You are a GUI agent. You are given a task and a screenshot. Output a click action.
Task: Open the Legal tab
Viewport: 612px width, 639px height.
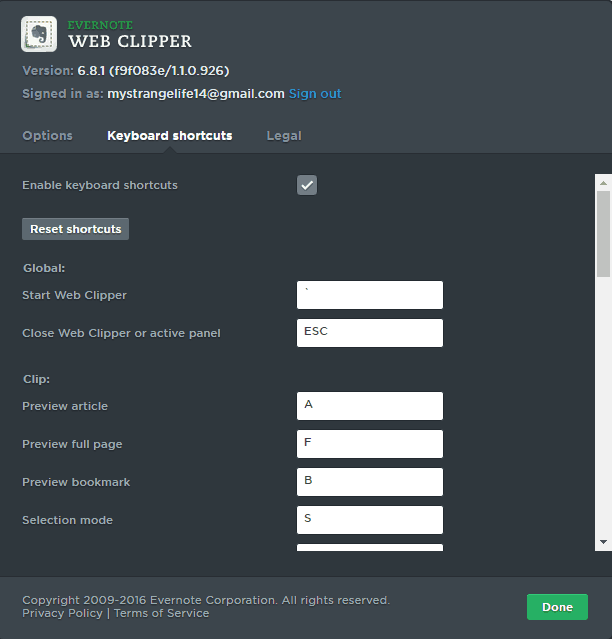tap(284, 136)
